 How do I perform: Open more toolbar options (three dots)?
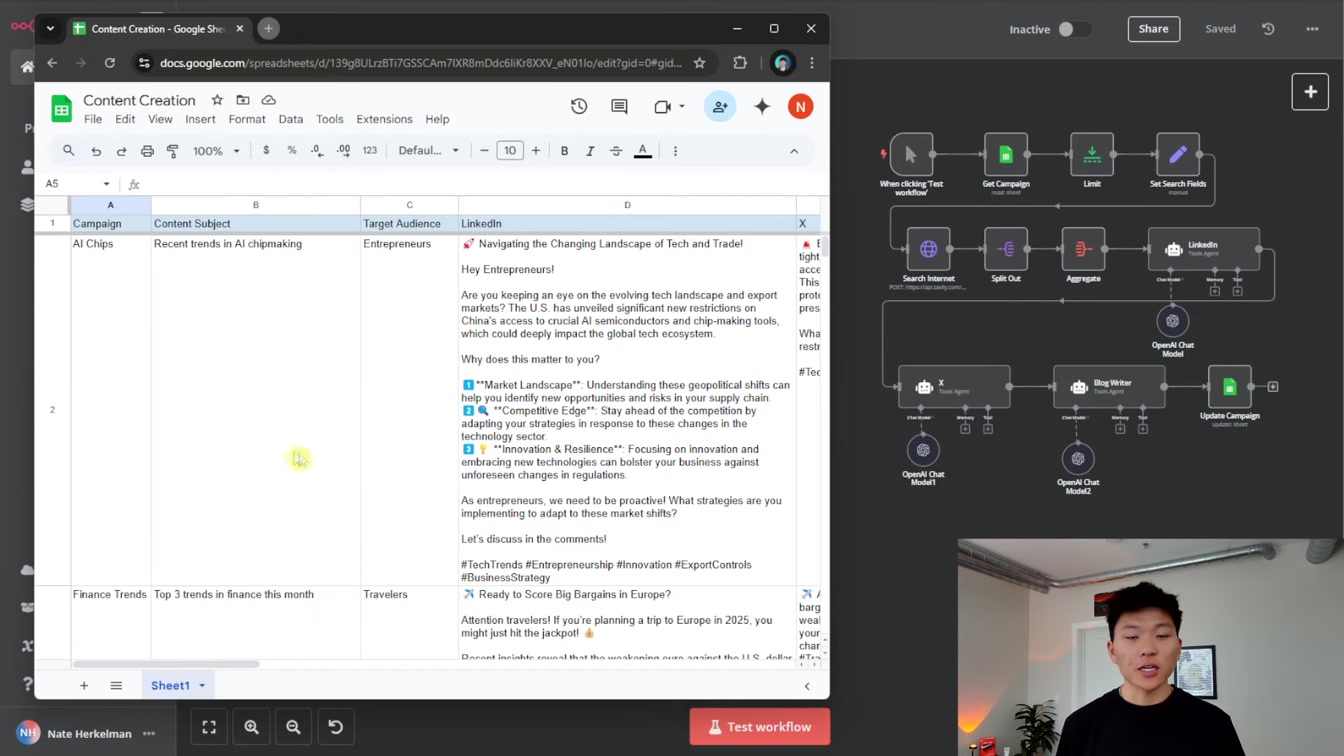pyautogui.click(x=675, y=151)
